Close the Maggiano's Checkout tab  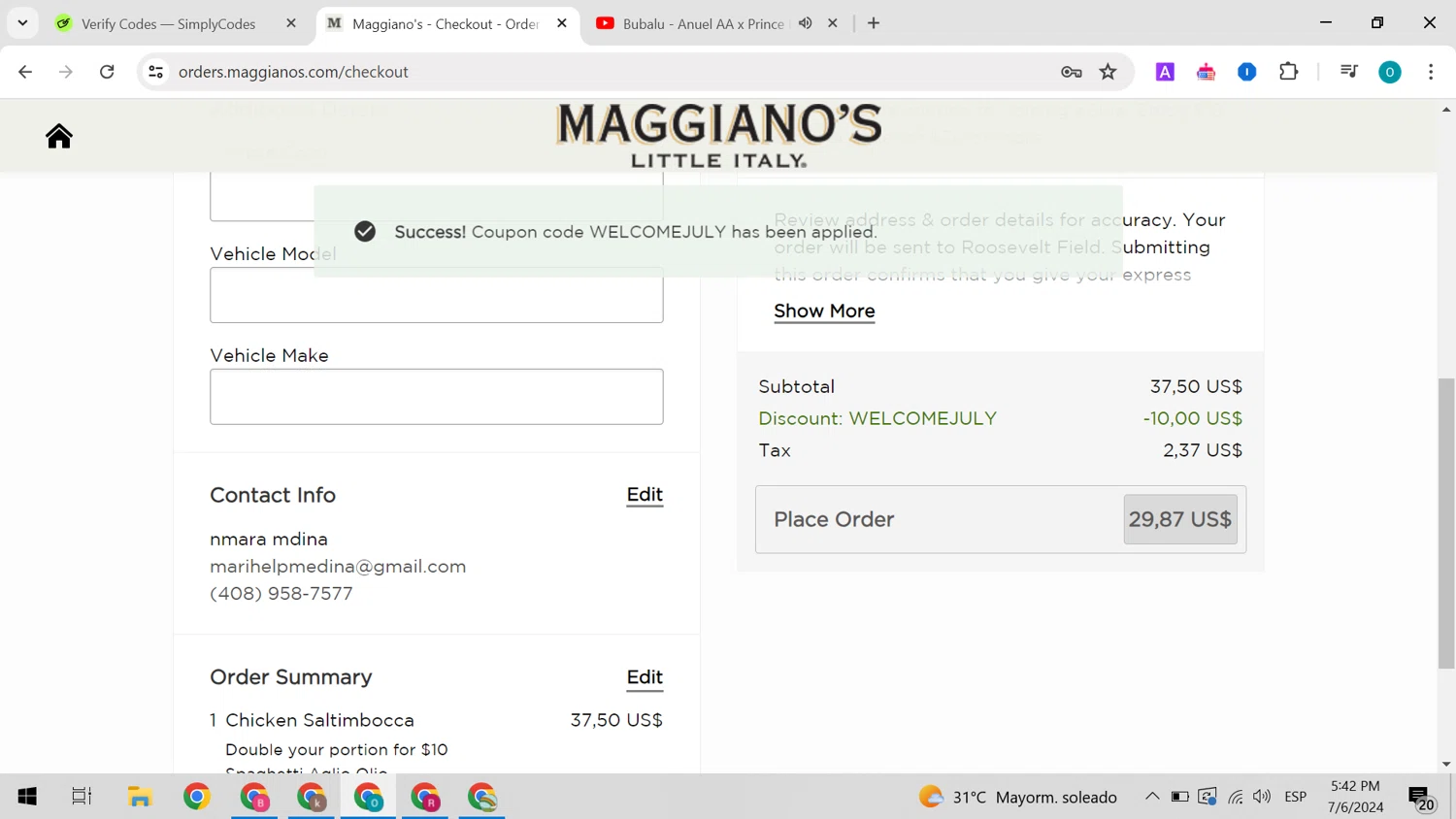[562, 23]
